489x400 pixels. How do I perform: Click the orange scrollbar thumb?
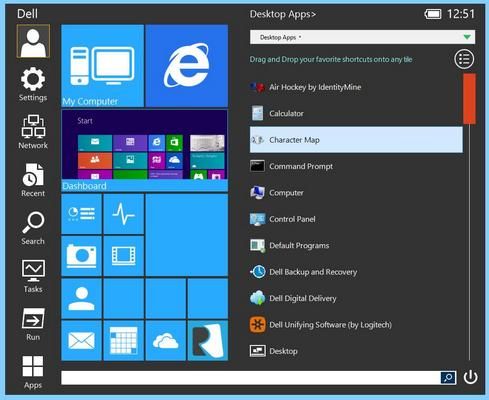[x=469, y=99]
